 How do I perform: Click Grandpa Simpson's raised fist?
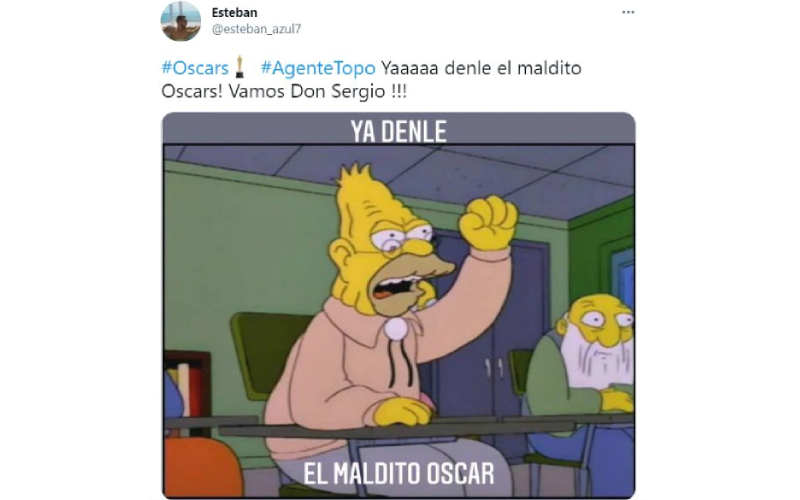(487, 222)
